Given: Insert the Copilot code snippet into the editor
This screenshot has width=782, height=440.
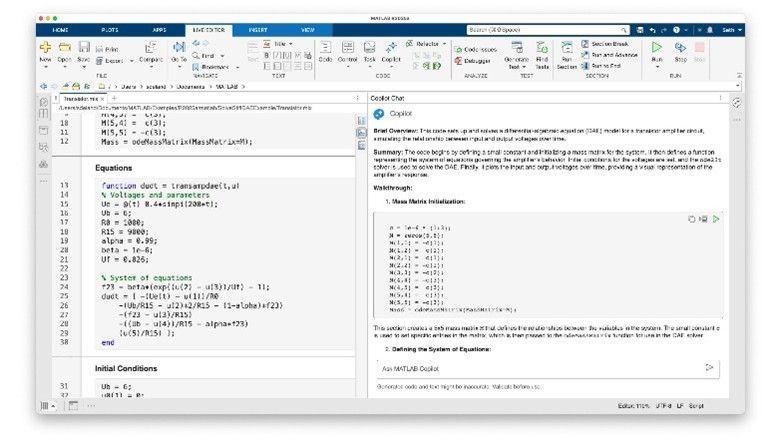Looking at the screenshot, I should coord(703,219).
